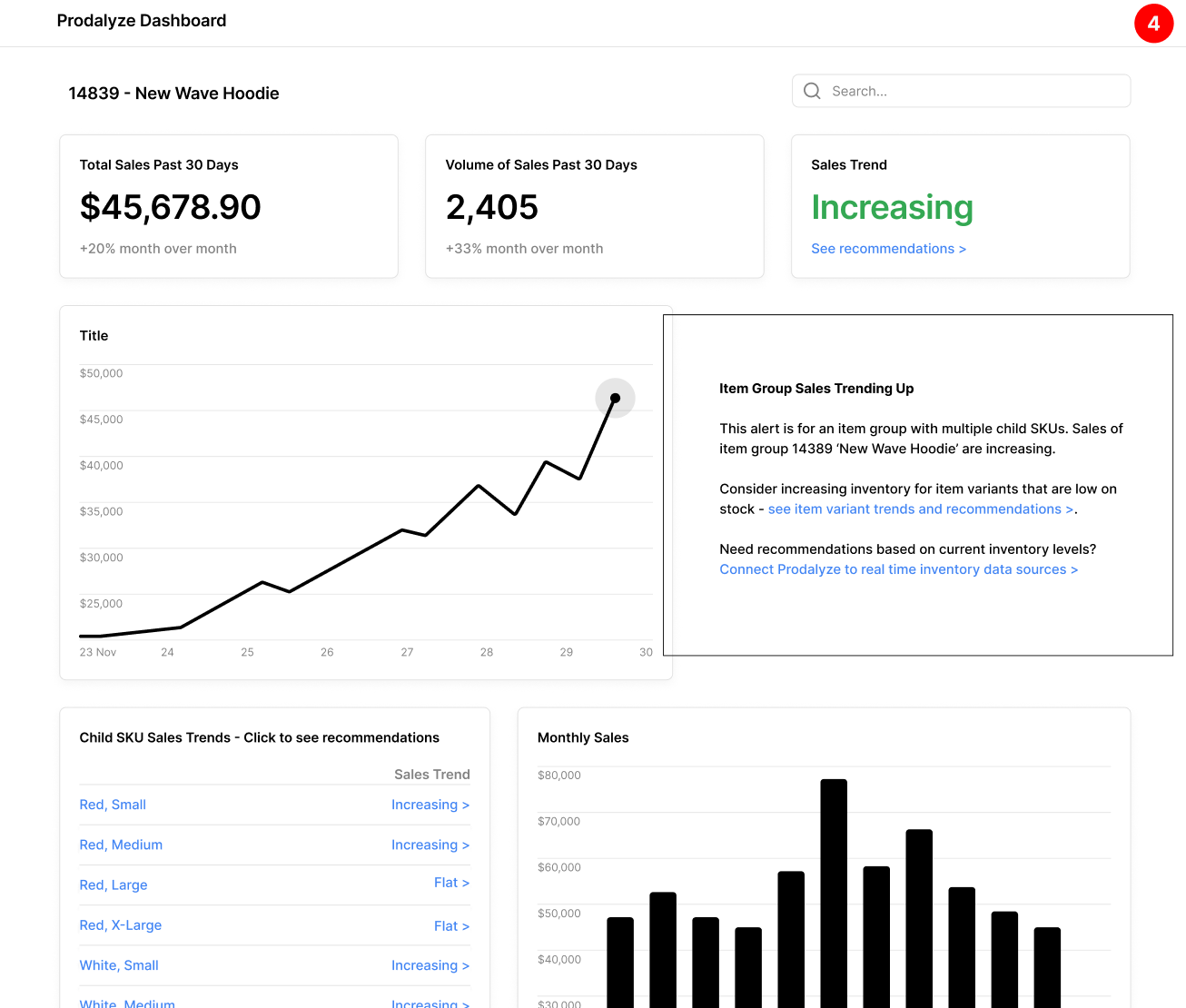Open the red notification badge showing 4
The height and width of the screenshot is (1008, 1186).
[1153, 24]
